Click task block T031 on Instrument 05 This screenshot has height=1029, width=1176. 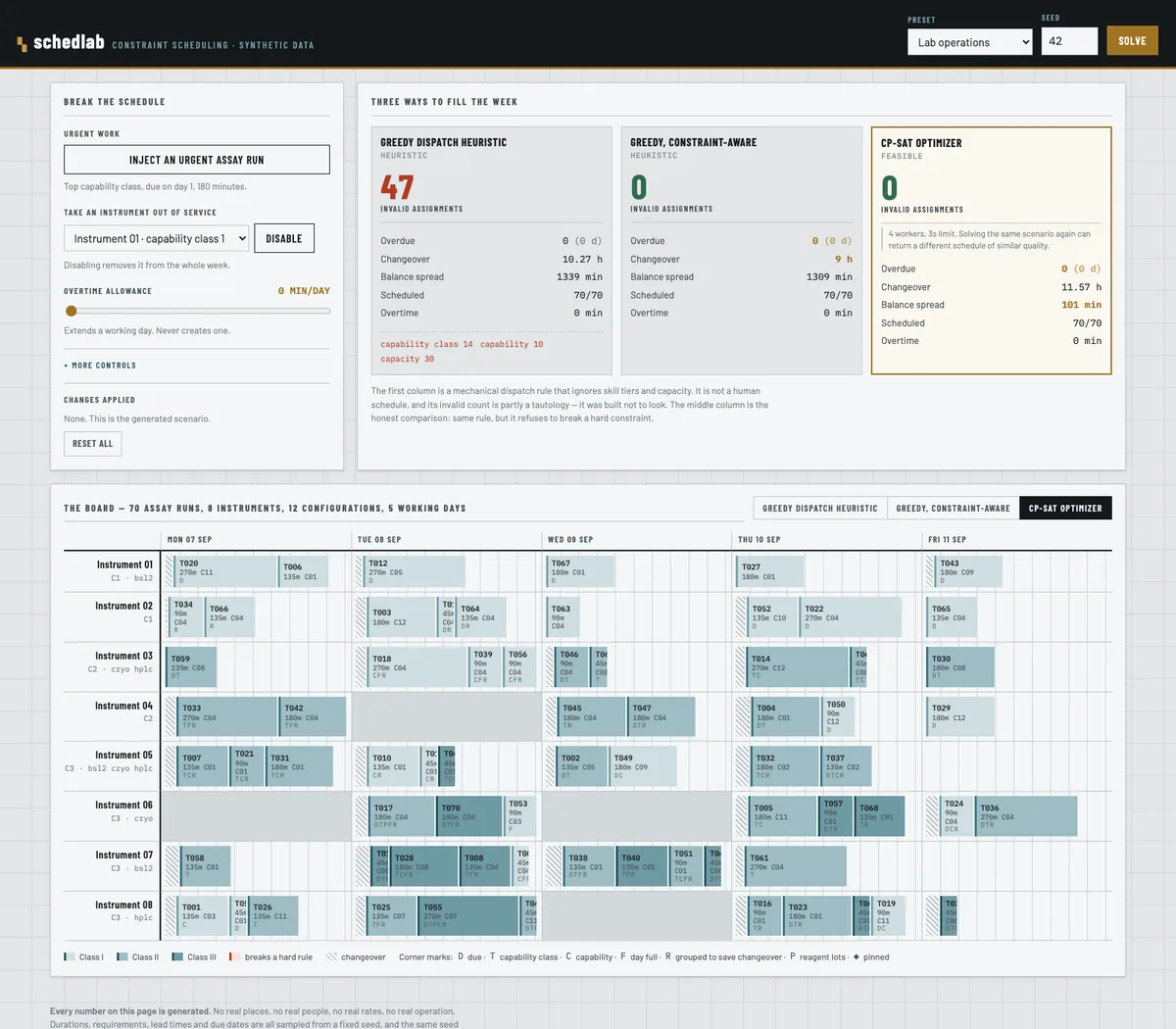300,766
